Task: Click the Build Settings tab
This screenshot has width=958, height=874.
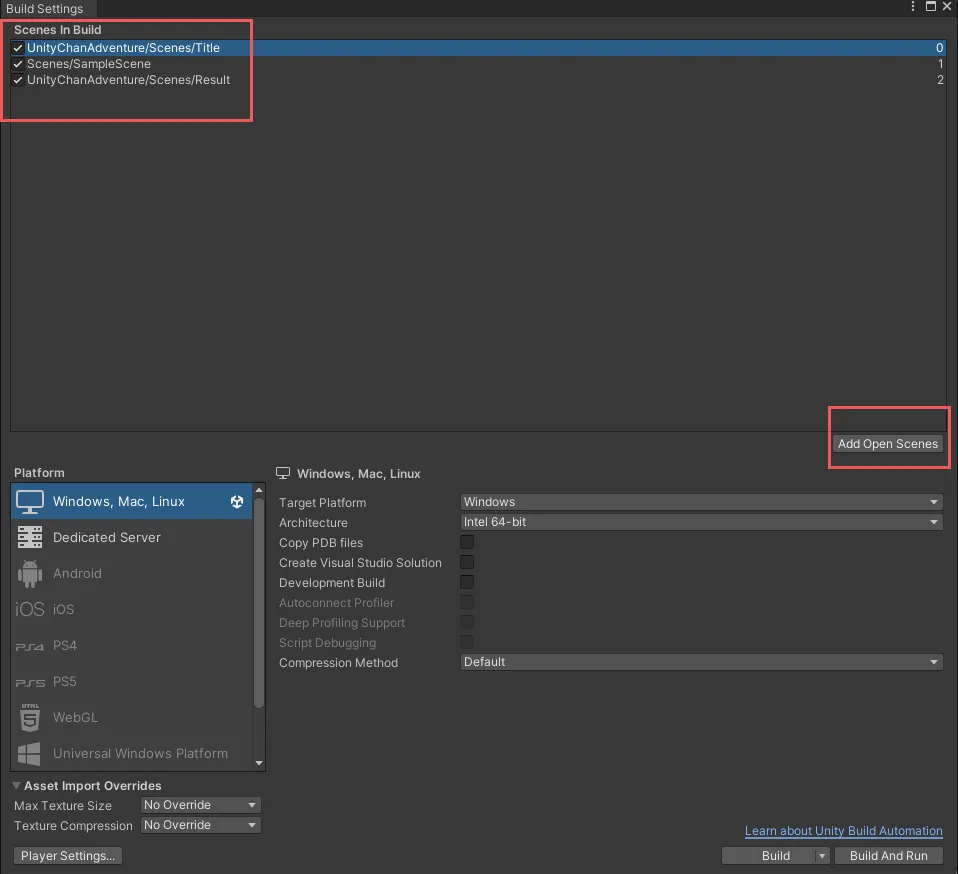Action: (x=46, y=8)
